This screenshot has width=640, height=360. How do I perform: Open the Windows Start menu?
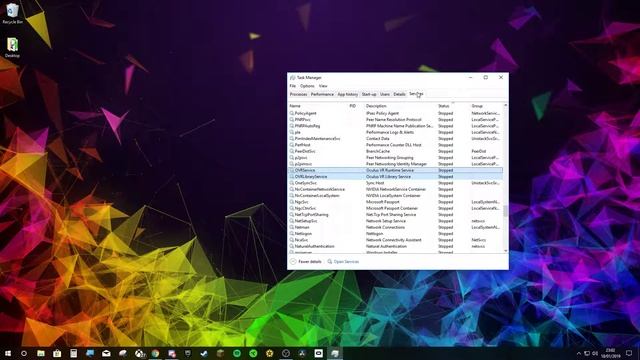click(x=8, y=353)
